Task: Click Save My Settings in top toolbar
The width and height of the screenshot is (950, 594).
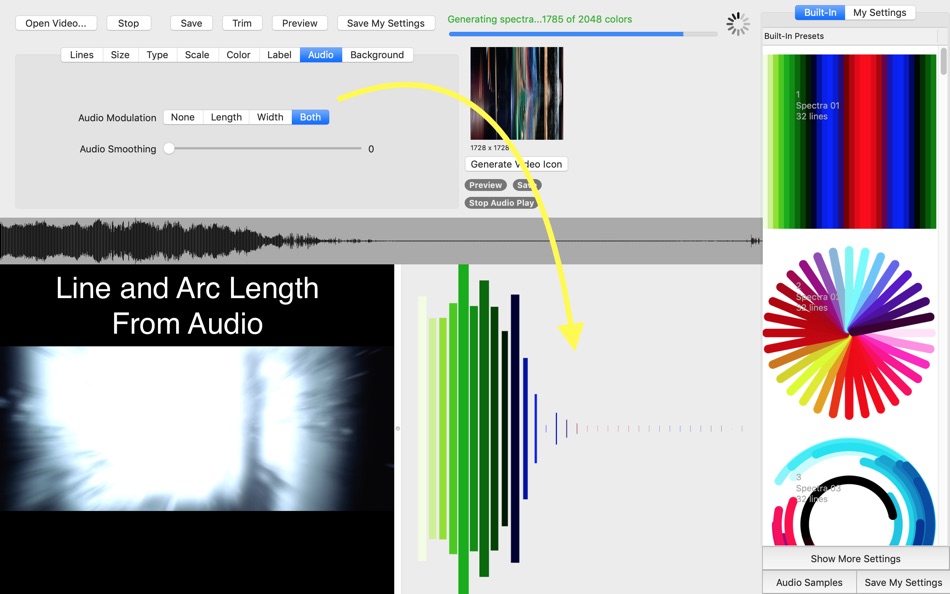Action: [x=386, y=23]
